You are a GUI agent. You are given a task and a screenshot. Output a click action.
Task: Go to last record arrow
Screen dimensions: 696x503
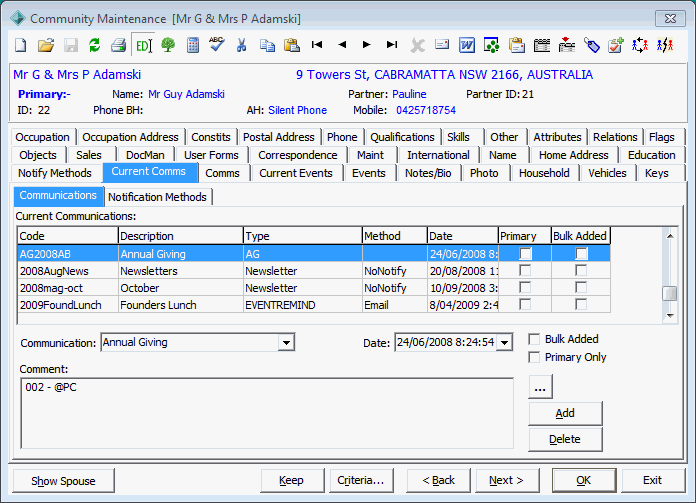coord(392,44)
